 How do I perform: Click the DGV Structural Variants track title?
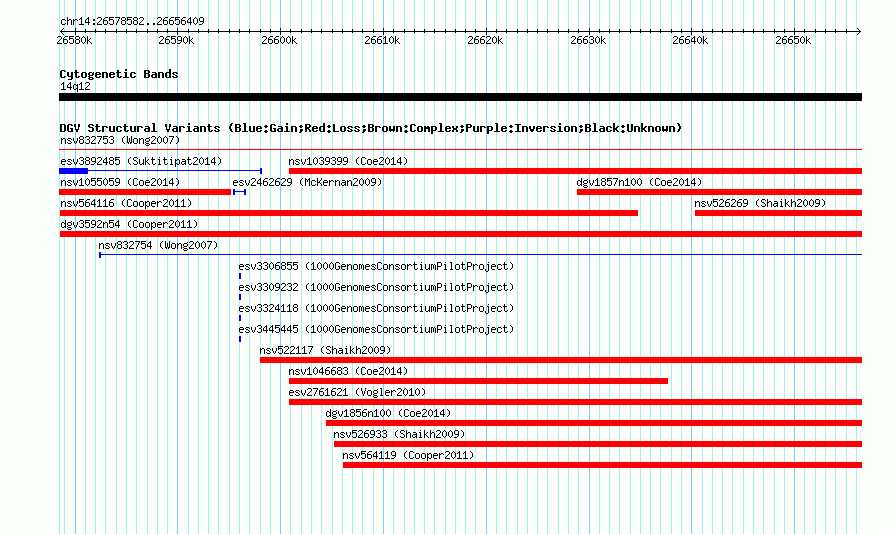371,128
